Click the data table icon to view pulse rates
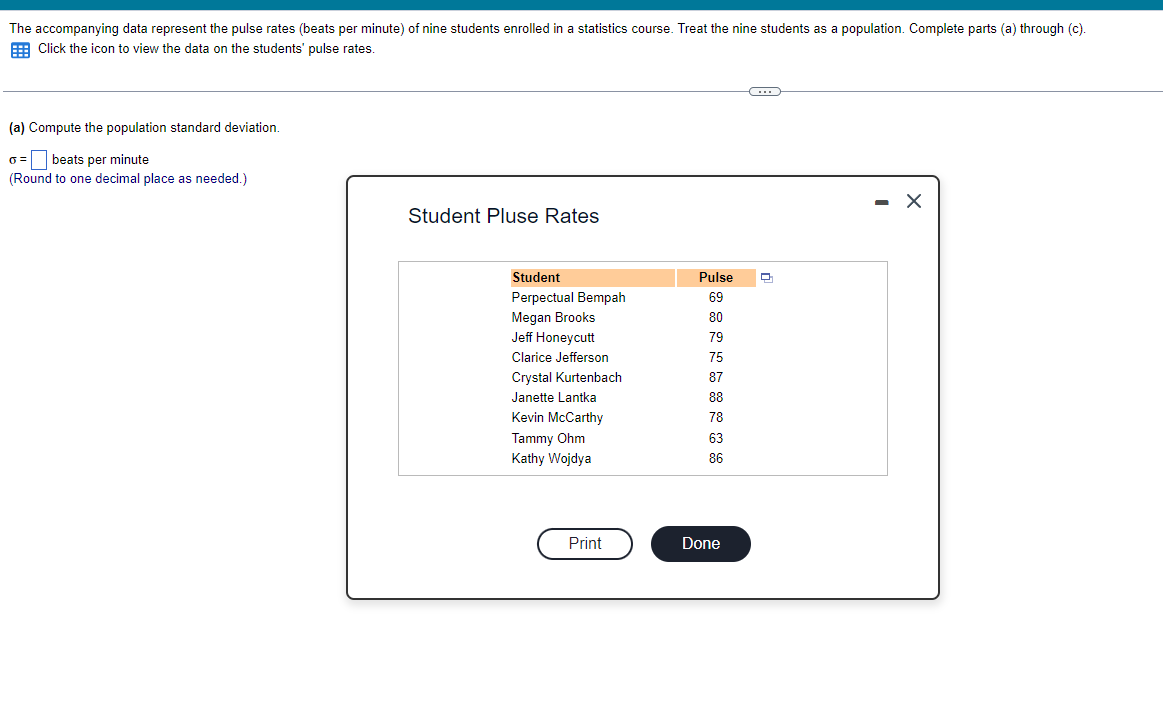The image size is (1163, 718). click(19, 49)
